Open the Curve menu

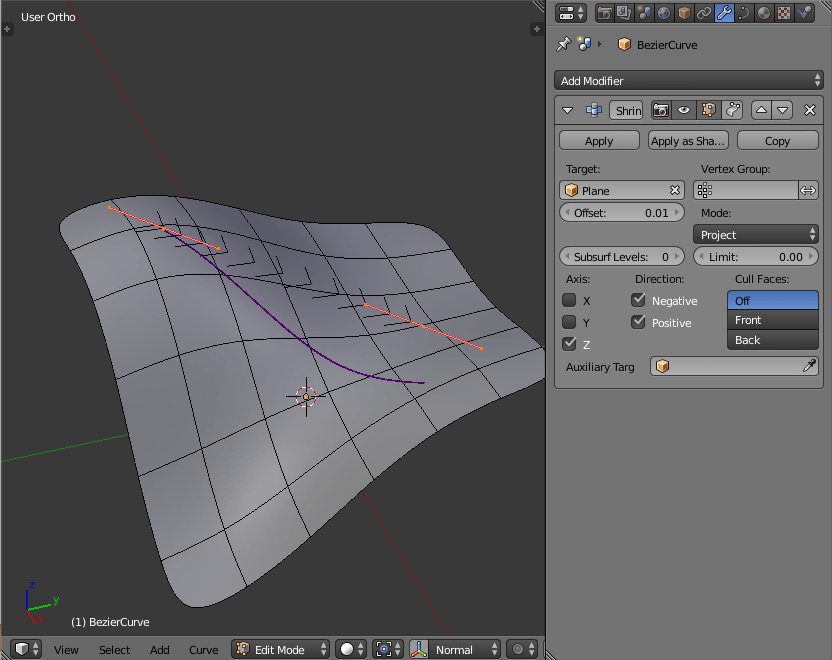pyautogui.click(x=203, y=649)
